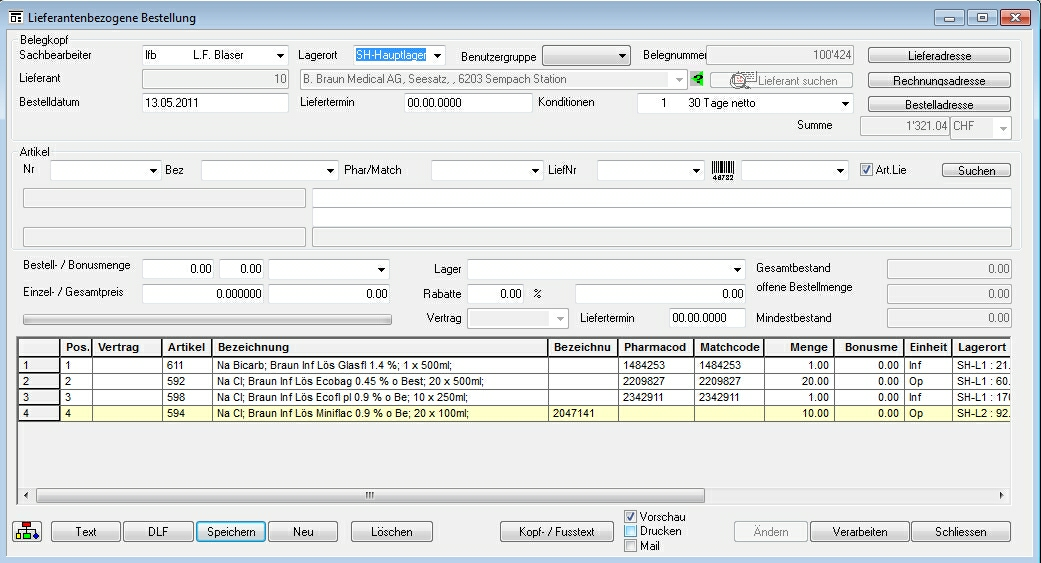Click the Speichern button
1041x563 pixels.
point(230,532)
